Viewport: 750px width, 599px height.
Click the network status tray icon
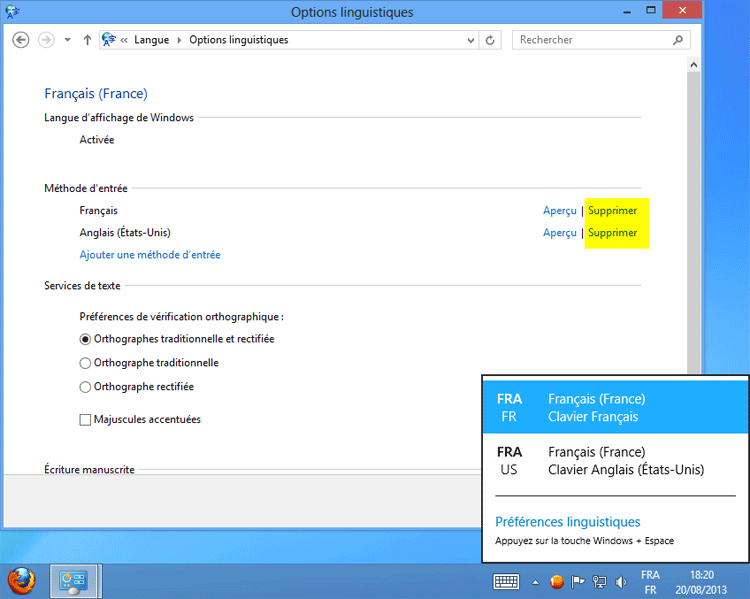tap(598, 581)
